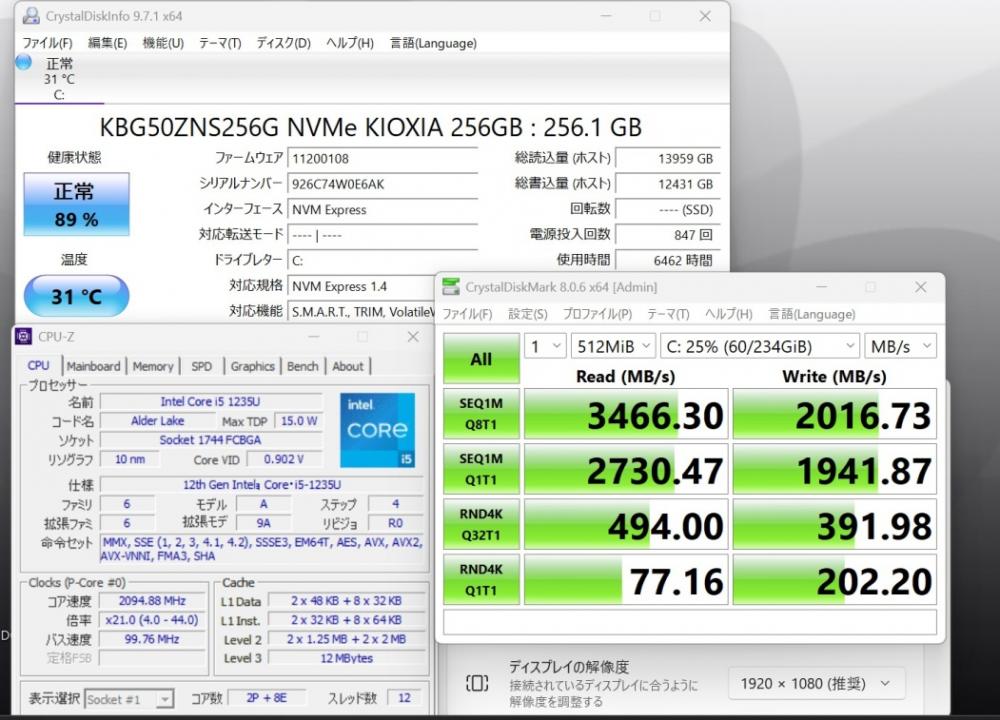This screenshot has width=1000, height=720.
Task: Open 機能(U) menu in CrystalDiskInfo
Action: 163,43
